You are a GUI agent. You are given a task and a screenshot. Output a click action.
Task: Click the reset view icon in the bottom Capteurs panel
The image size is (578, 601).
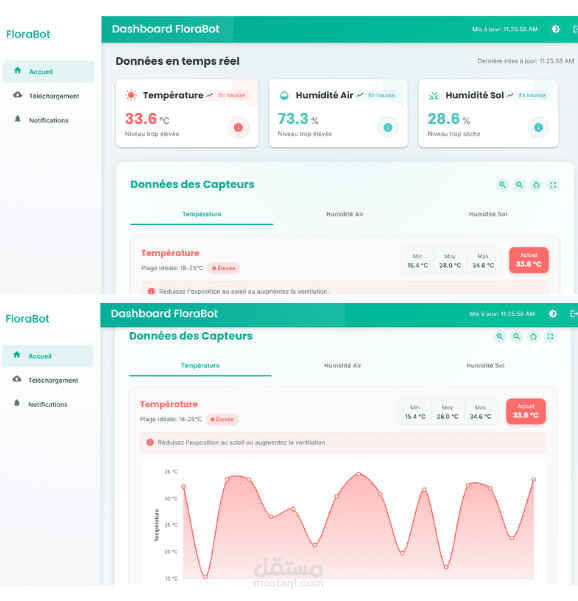coord(533,337)
